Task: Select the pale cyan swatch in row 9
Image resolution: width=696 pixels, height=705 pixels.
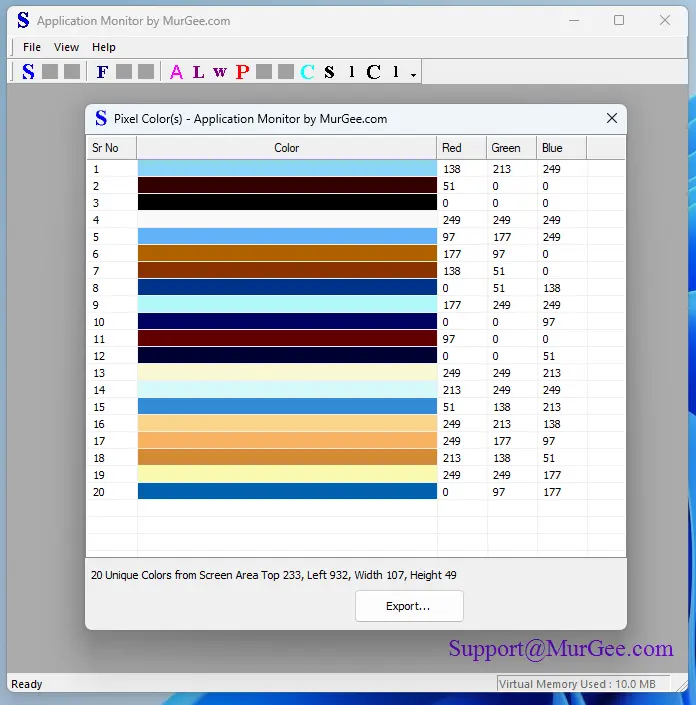Action: coord(287,305)
